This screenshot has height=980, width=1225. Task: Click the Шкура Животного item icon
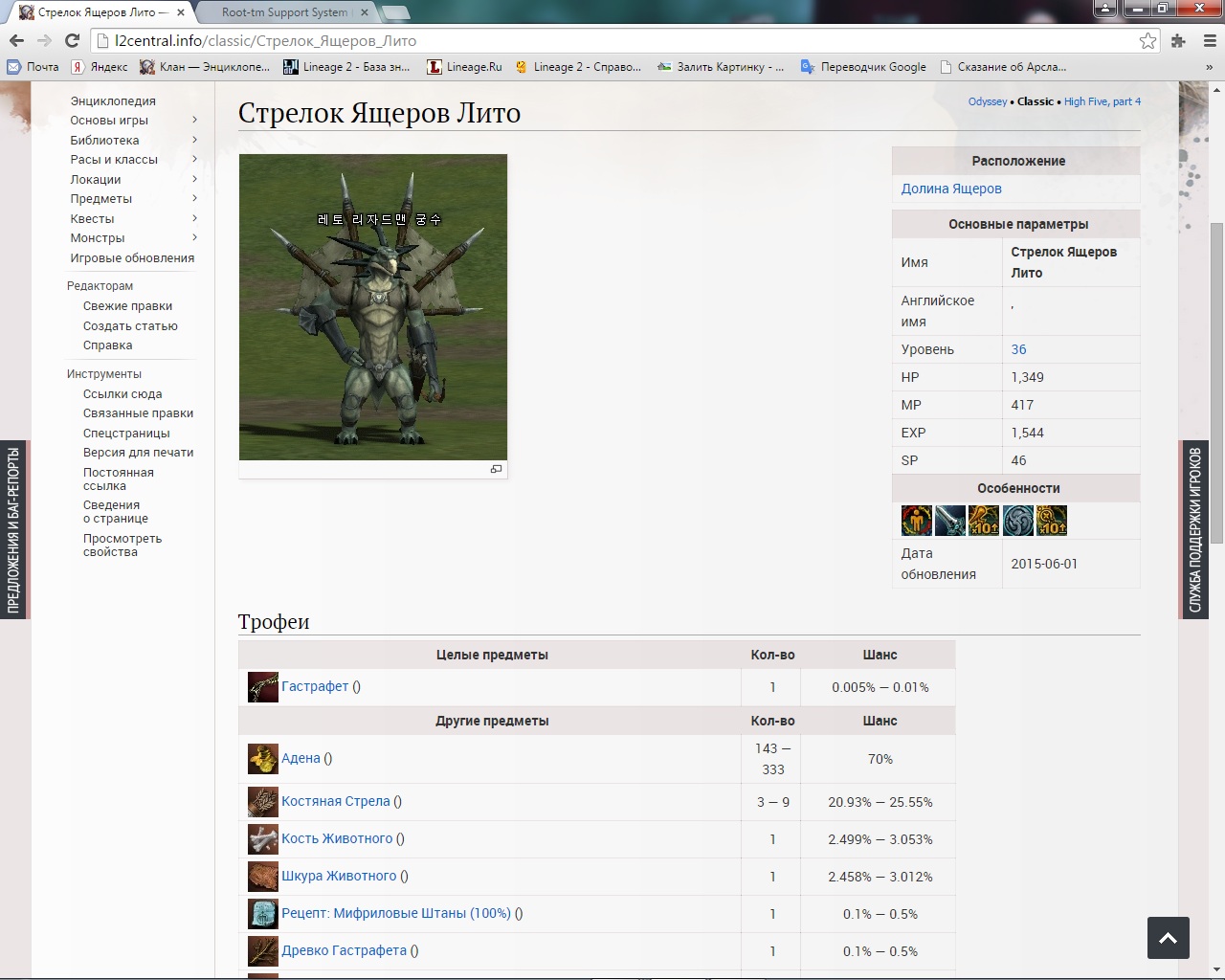tap(263, 877)
